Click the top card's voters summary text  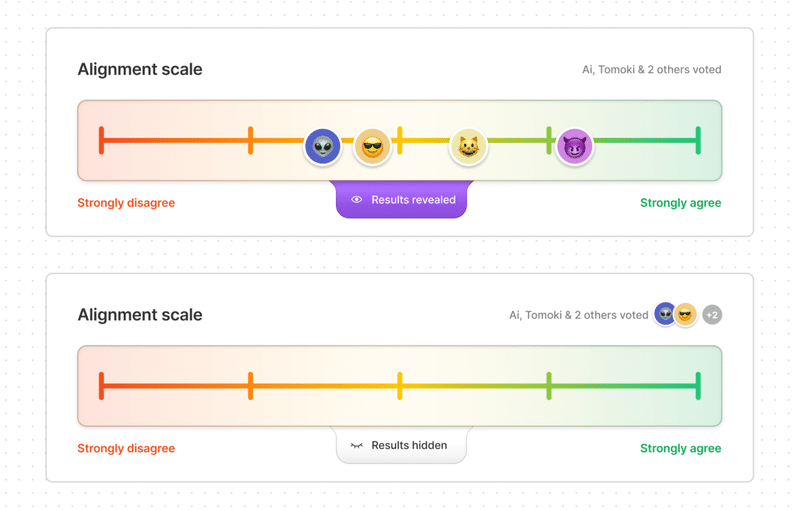(651, 70)
